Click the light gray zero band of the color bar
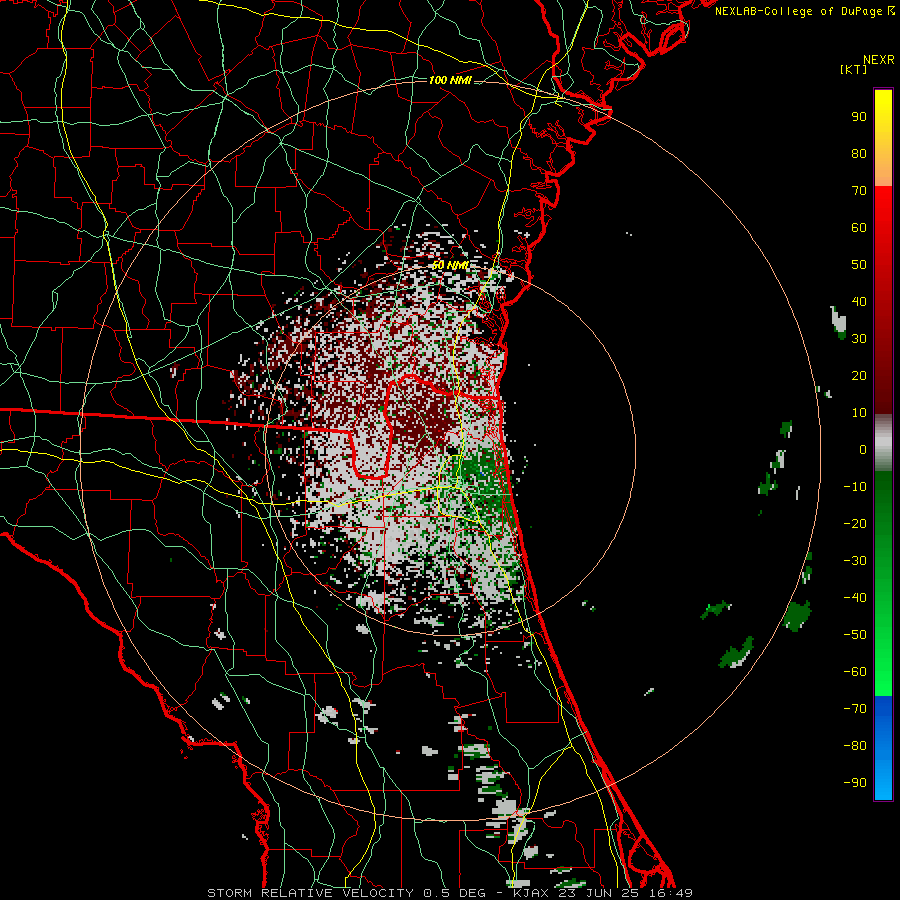 pos(883,442)
